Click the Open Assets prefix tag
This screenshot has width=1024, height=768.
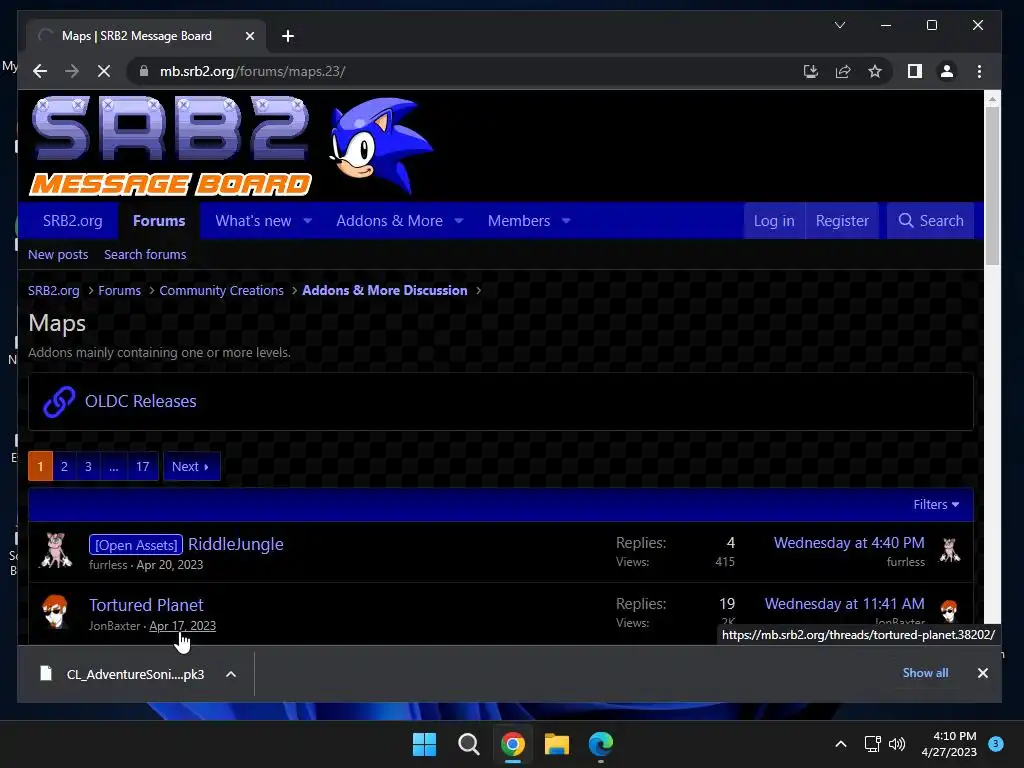point(136,545)
